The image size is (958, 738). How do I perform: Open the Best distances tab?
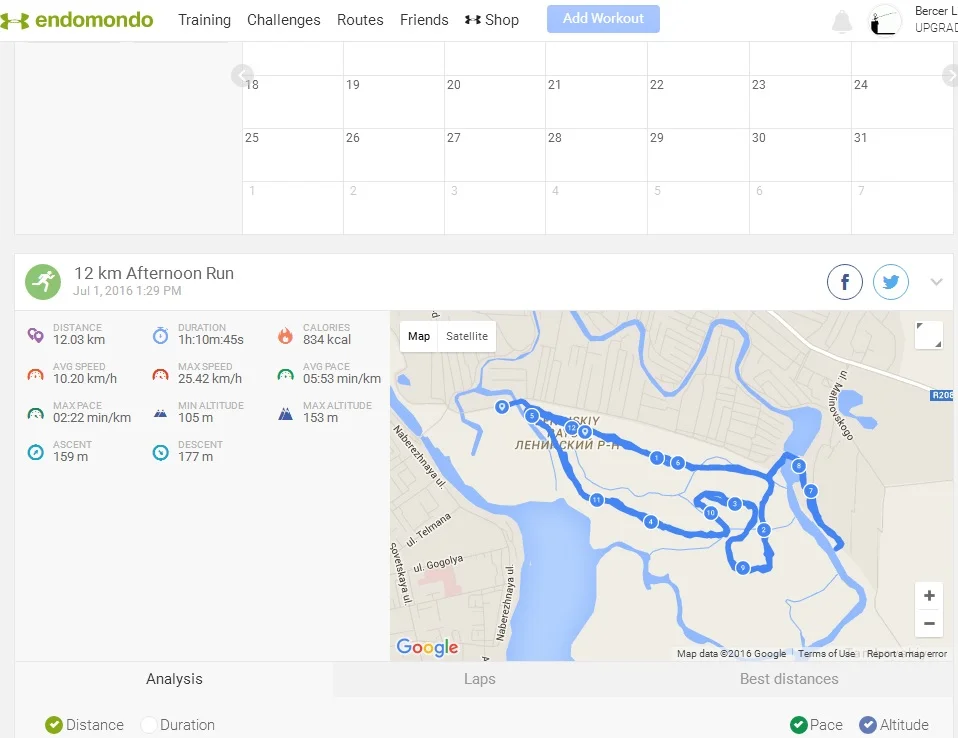point(789,679)
